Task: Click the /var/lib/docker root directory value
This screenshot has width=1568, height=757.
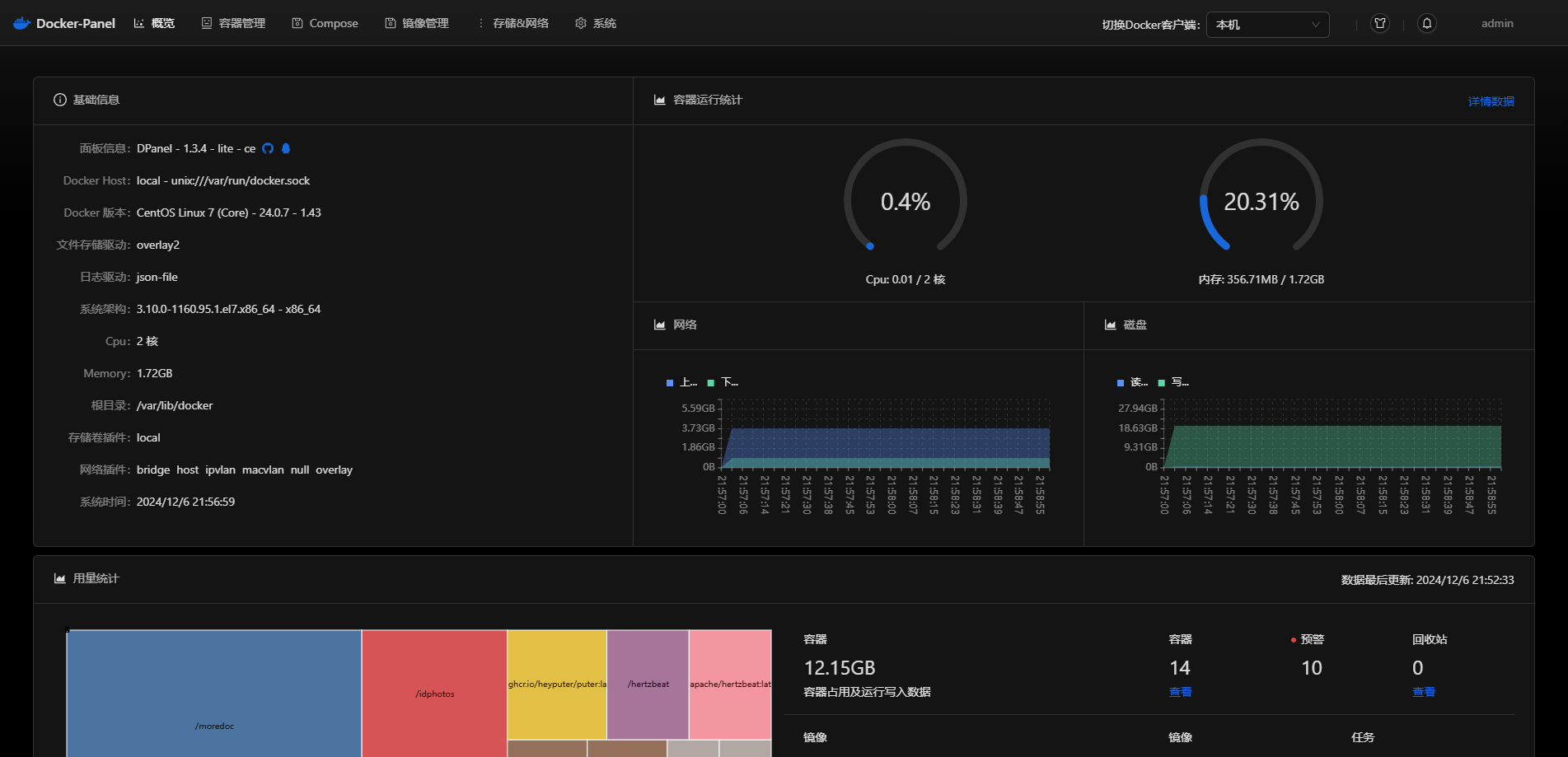Action: [x=175, y=405]
